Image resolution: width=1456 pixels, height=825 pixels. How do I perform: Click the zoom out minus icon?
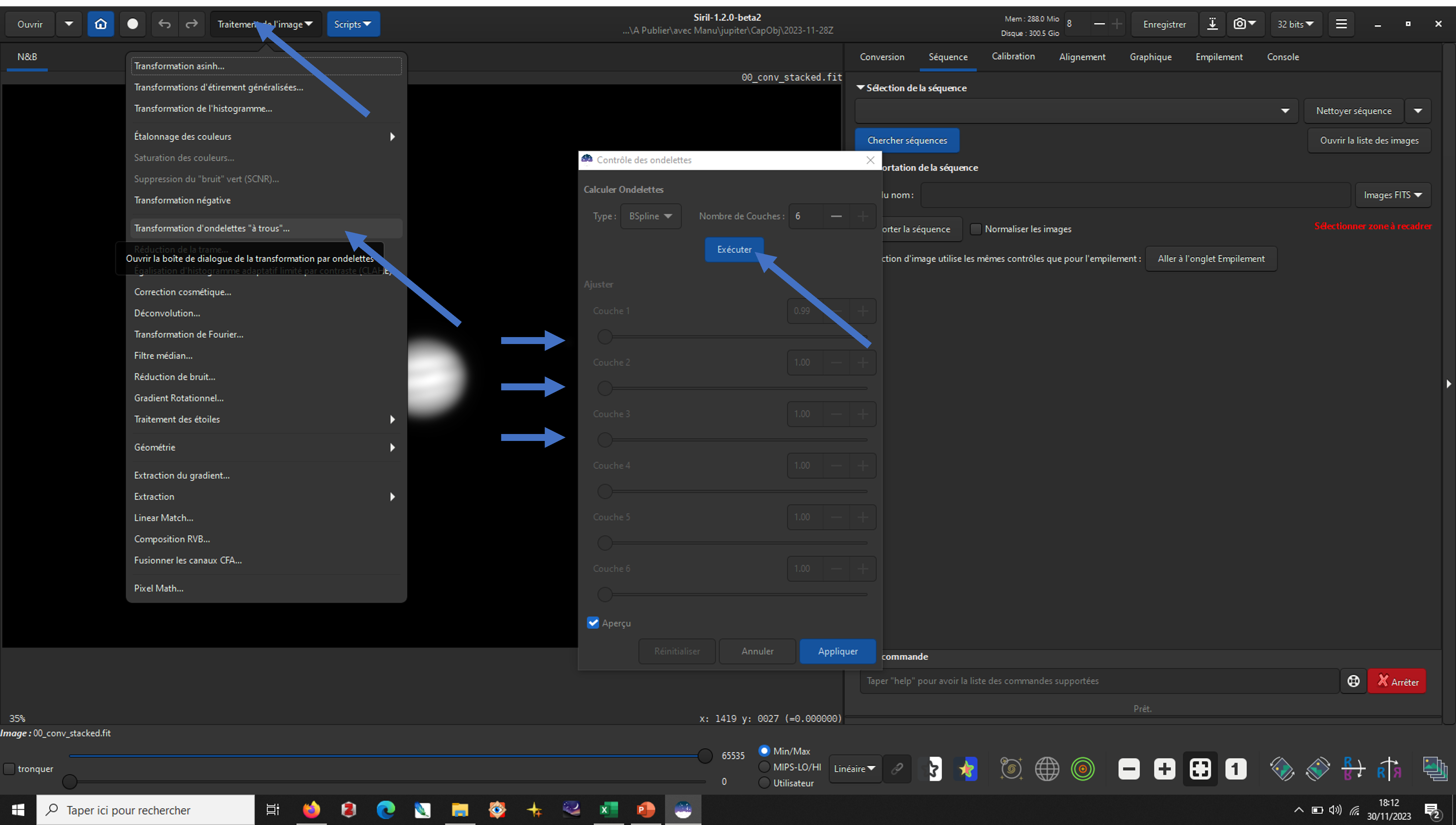pos(1128,769)
